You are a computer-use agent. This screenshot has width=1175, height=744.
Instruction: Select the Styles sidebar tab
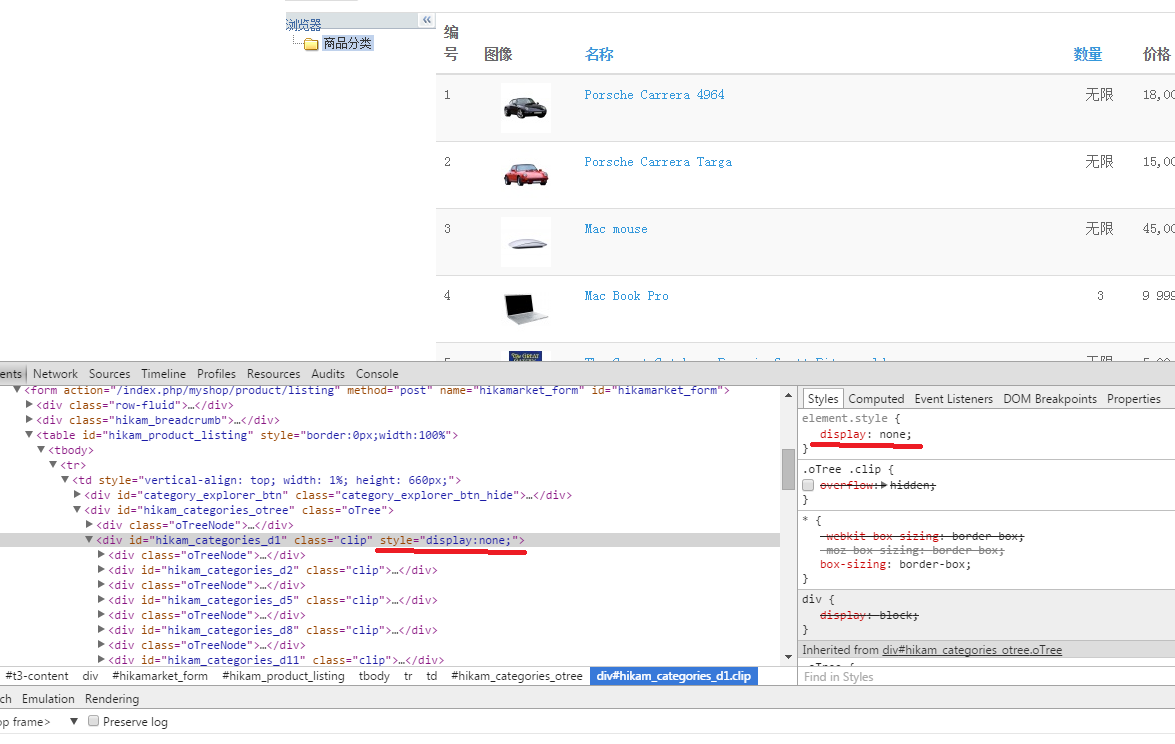pyautogui.click(x=823, y=399)
